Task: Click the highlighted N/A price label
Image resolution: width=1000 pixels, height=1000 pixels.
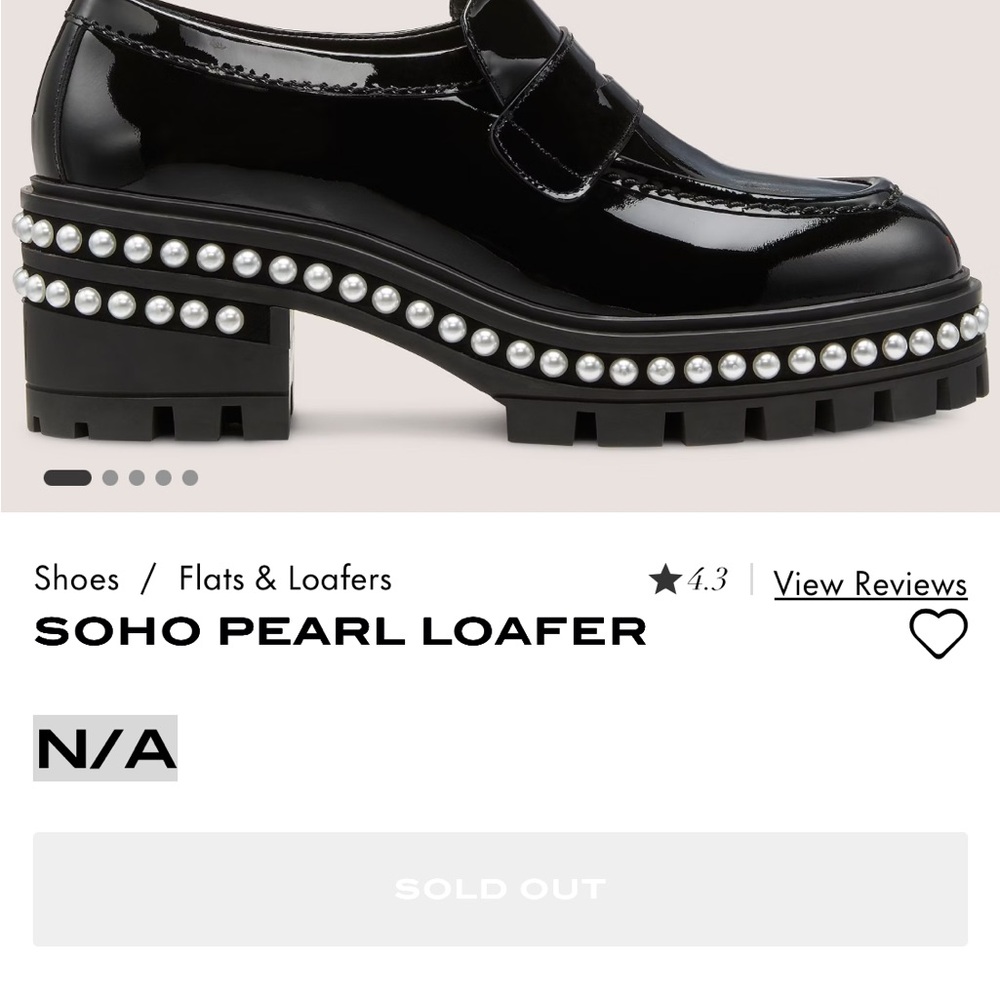Action: (104, 748)
